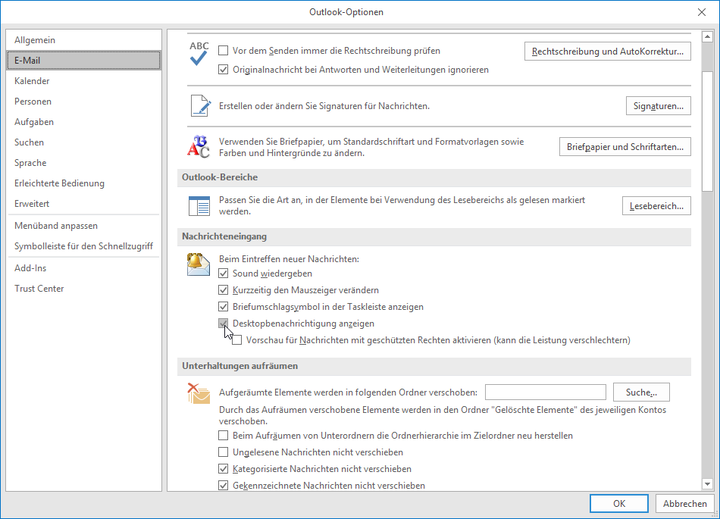This screenshot has height=519, width=720.
Task: Click the Lesebereich button
Action: click(657, 206)
